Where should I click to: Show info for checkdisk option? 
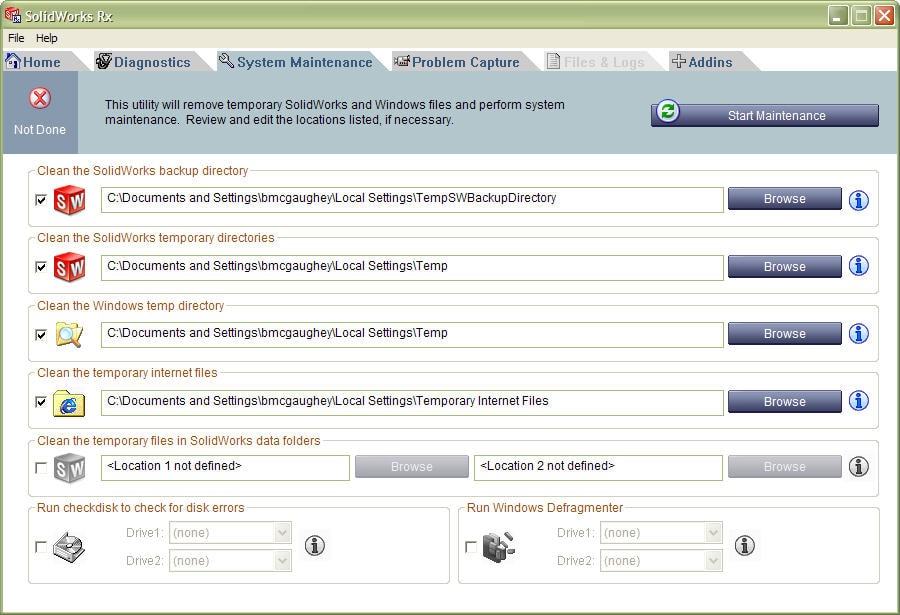pos(315,546)
